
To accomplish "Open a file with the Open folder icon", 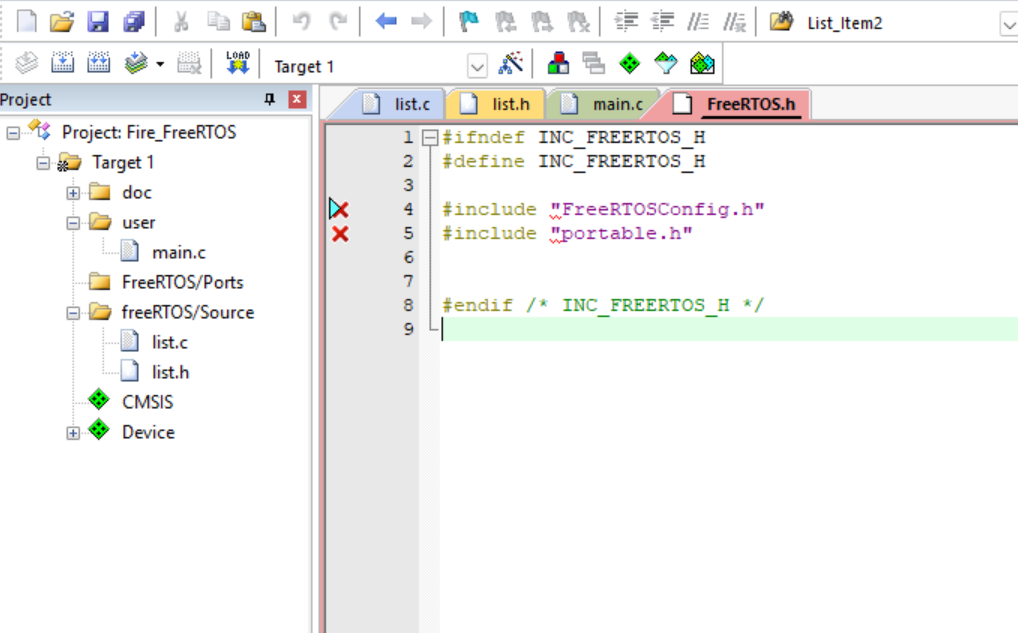I will click(x=62, y=22).
